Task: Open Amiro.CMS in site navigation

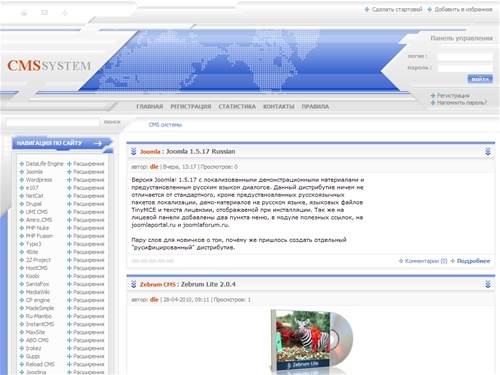Action: pyautogui.click(x=39, y=220)
